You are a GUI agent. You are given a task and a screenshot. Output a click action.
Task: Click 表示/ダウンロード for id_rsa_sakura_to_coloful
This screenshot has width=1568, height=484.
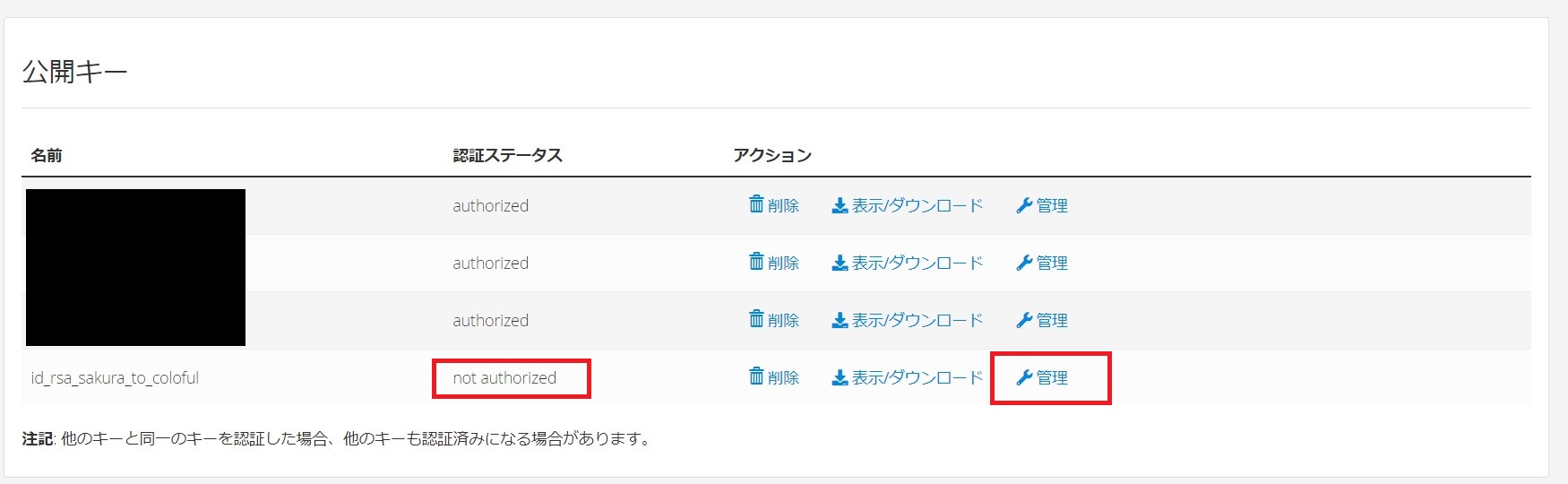917,378
